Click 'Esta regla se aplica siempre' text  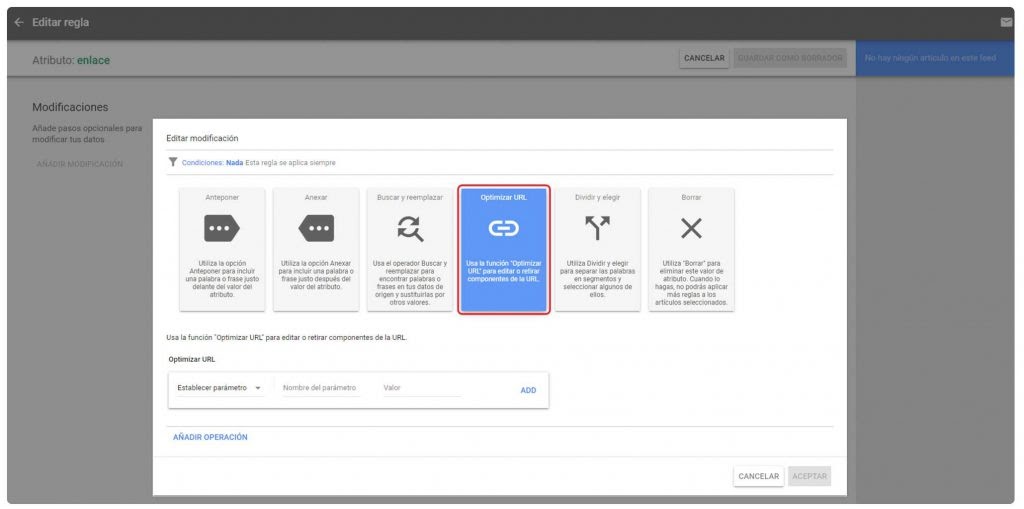pyautogui.click(x=291, y=163)
